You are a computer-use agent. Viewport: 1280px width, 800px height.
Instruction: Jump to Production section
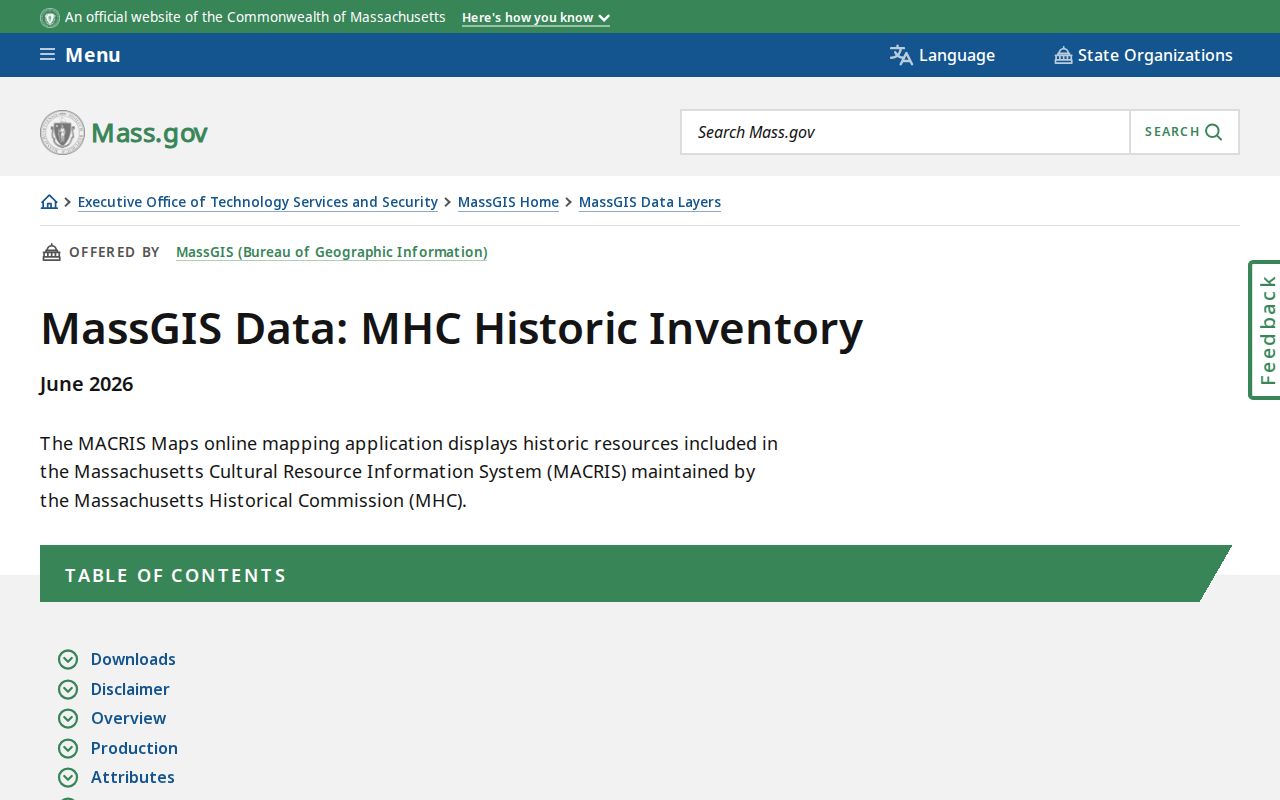(134, 748)
